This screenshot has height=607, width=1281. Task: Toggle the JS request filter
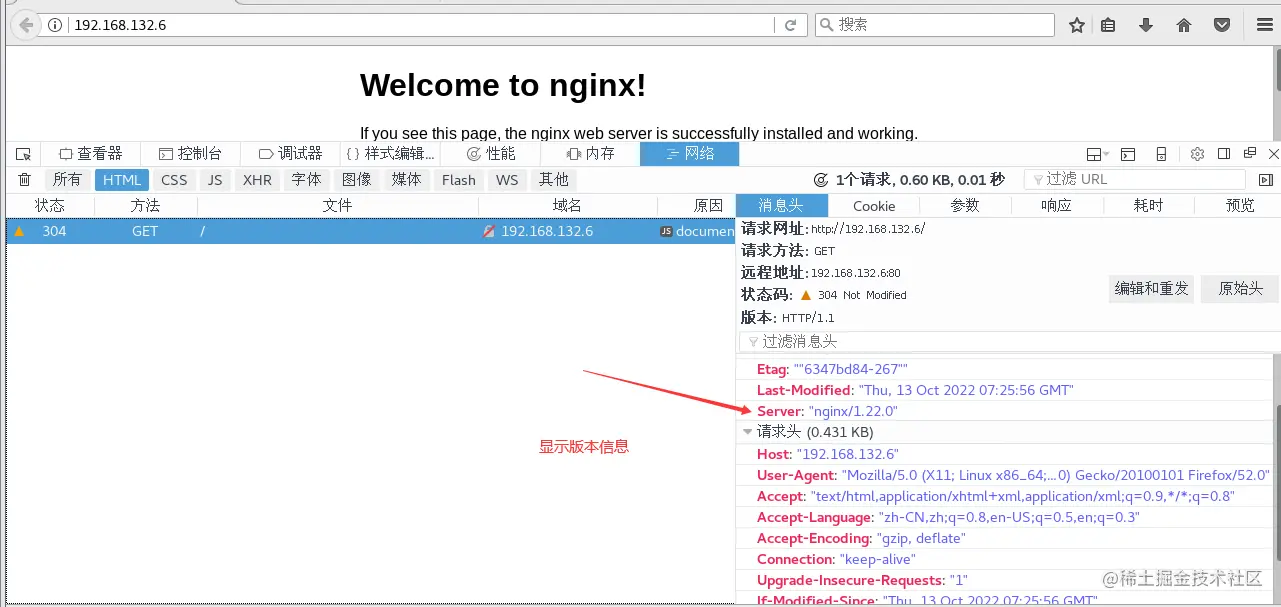tap(215, 180)
